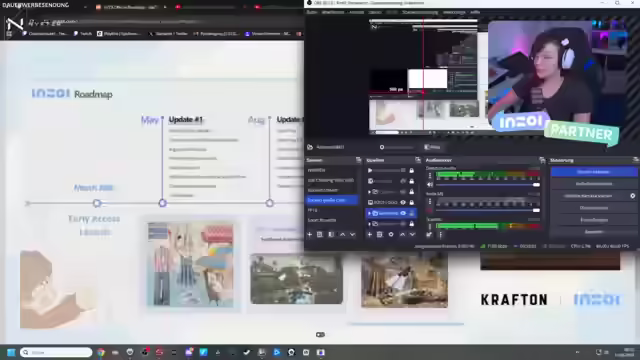Select highlighted blue scene in Scenes list
Viewport: 640px width, 360px height.
[332, 200]
